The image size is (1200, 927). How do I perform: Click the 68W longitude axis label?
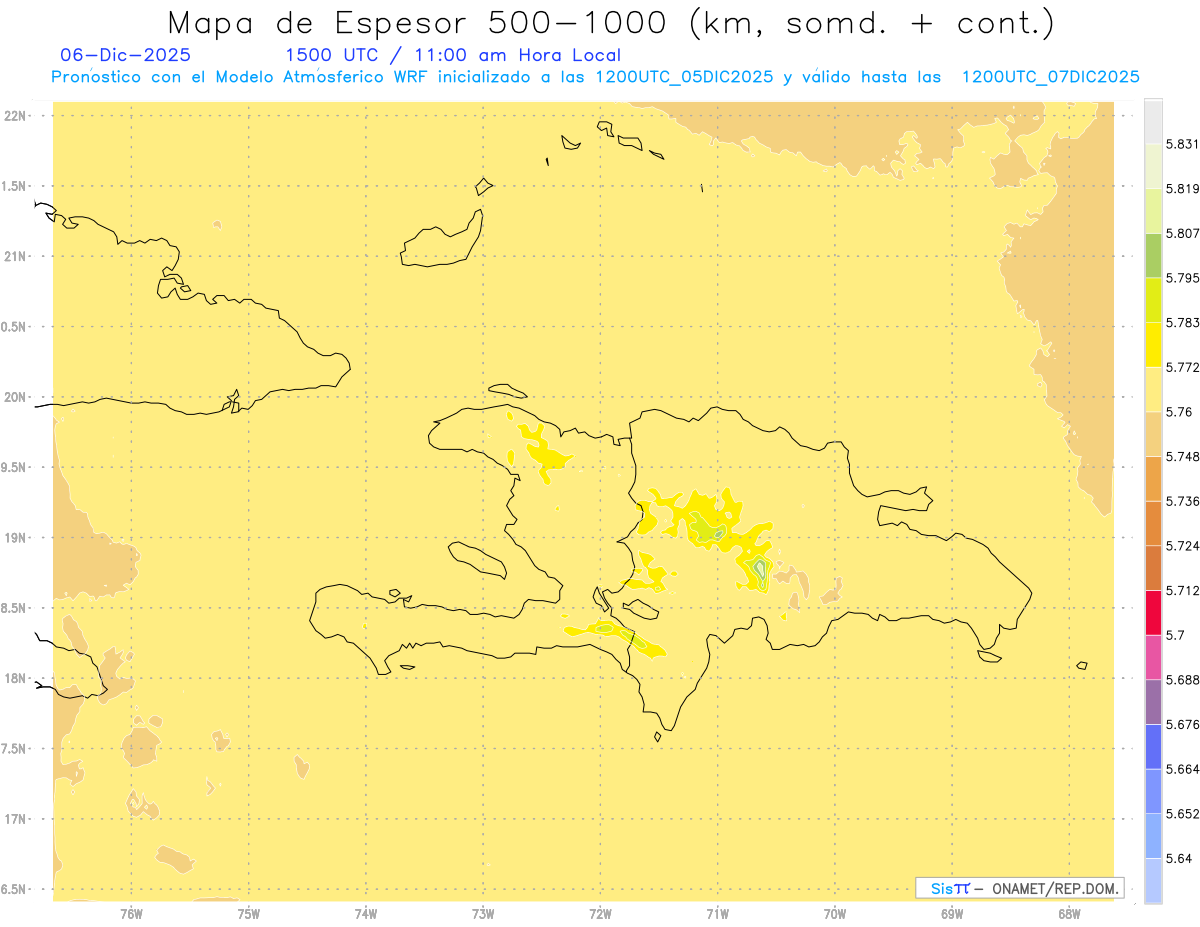point(1069,914)
